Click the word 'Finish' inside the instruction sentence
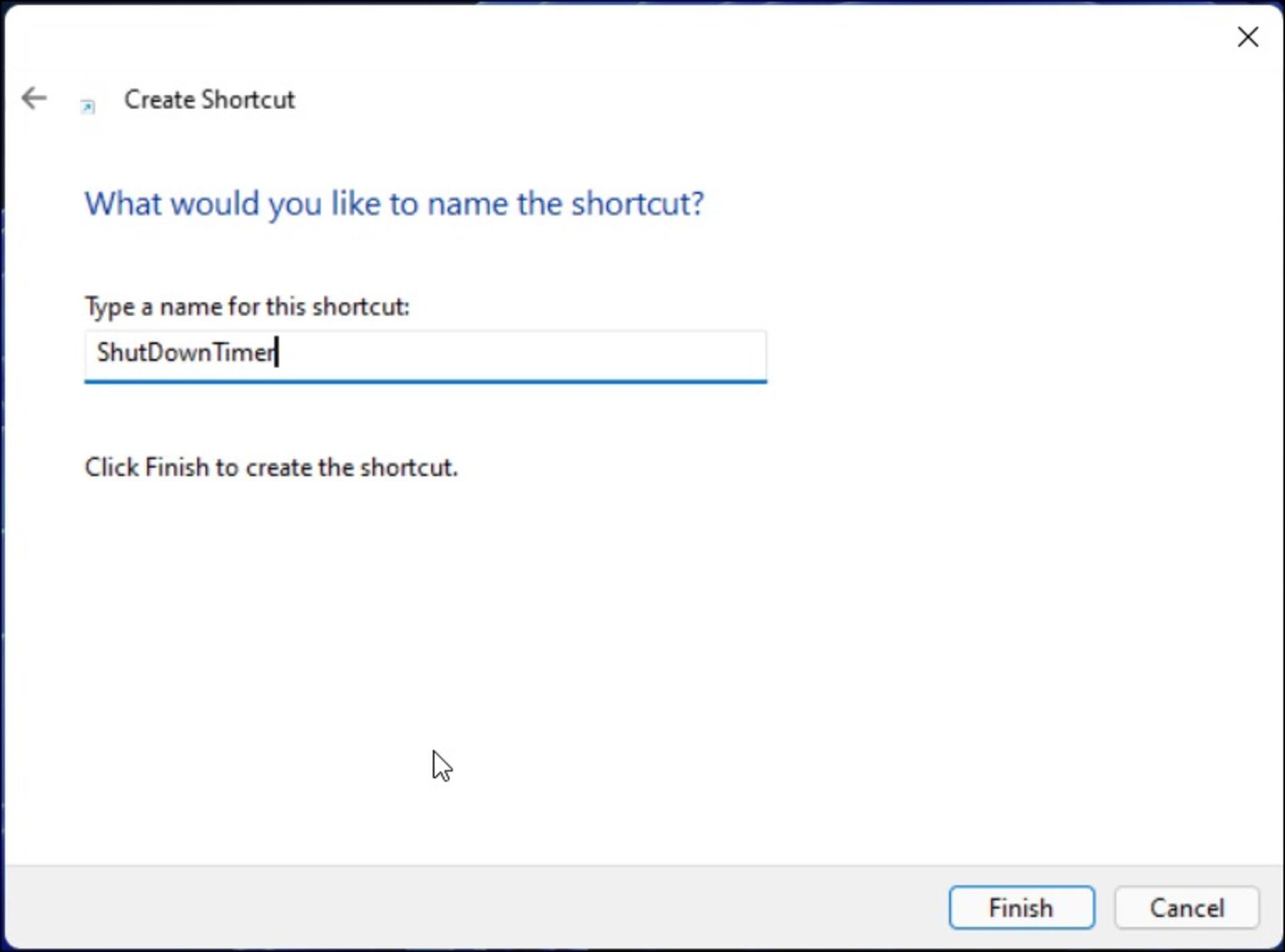The width and height of the screenshot is (1285, 952). tap(177, 467)
